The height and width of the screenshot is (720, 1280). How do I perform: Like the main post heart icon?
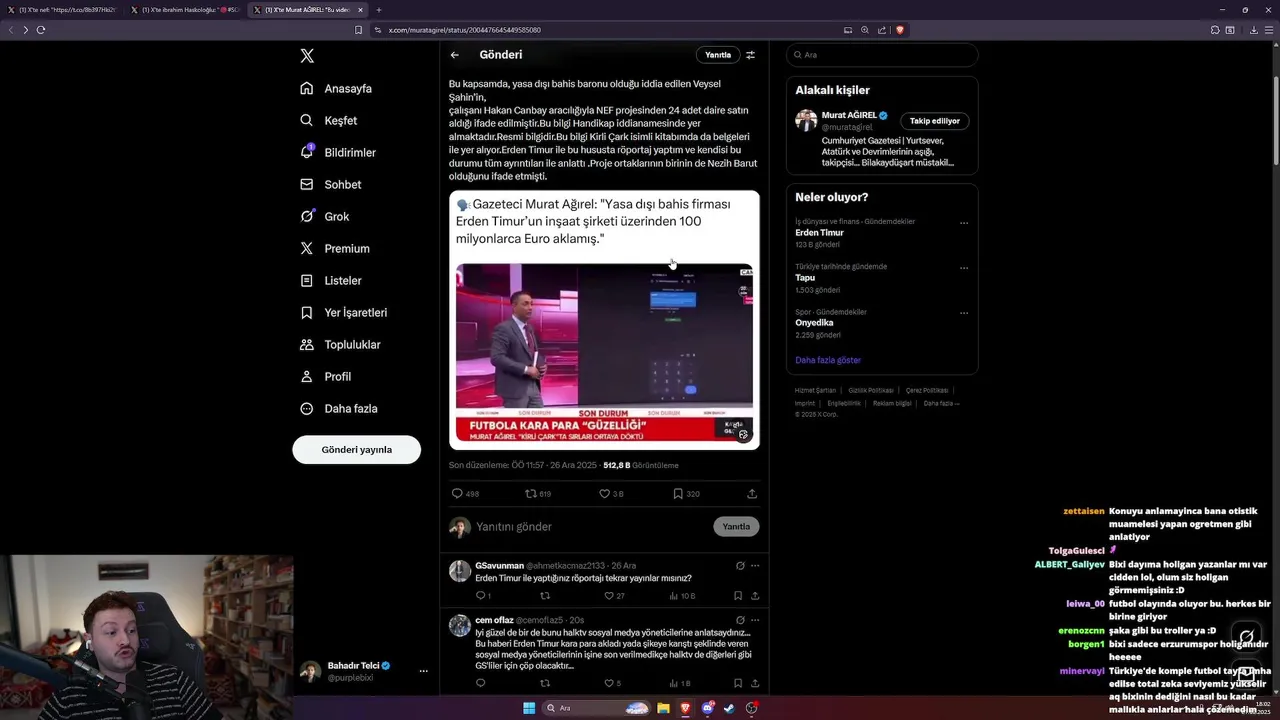click(x=604, y=494)
